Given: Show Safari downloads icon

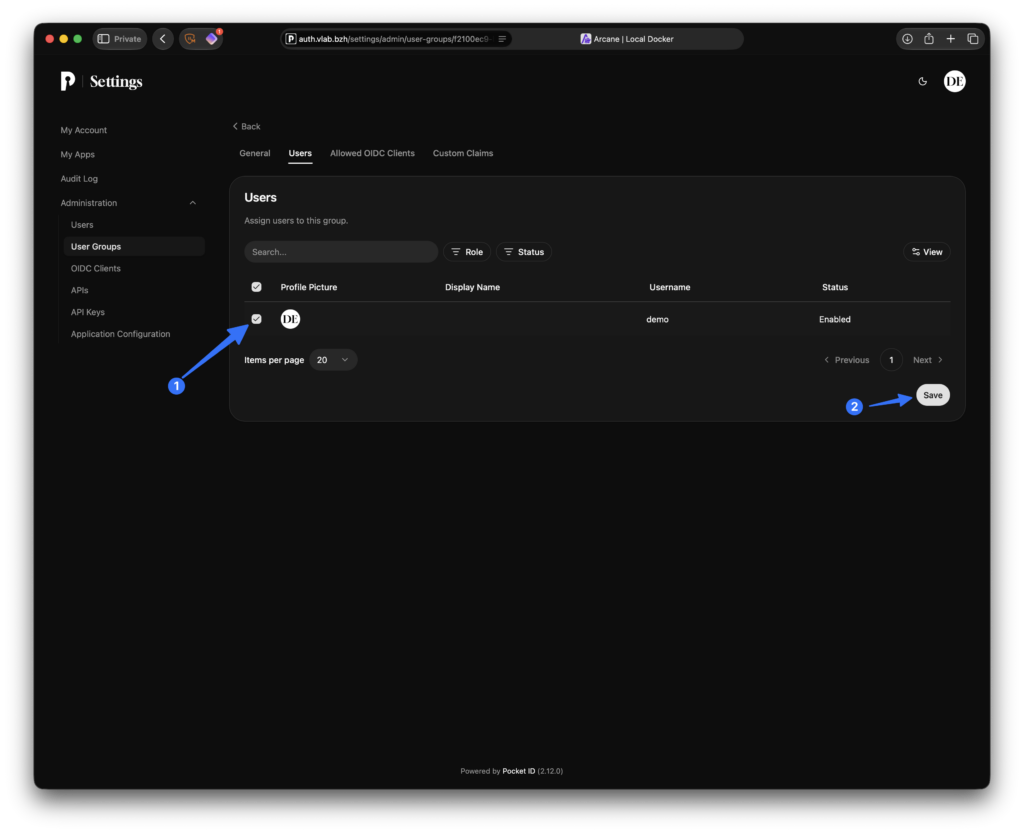Looking at the screenshot, I should coord(907,39).
